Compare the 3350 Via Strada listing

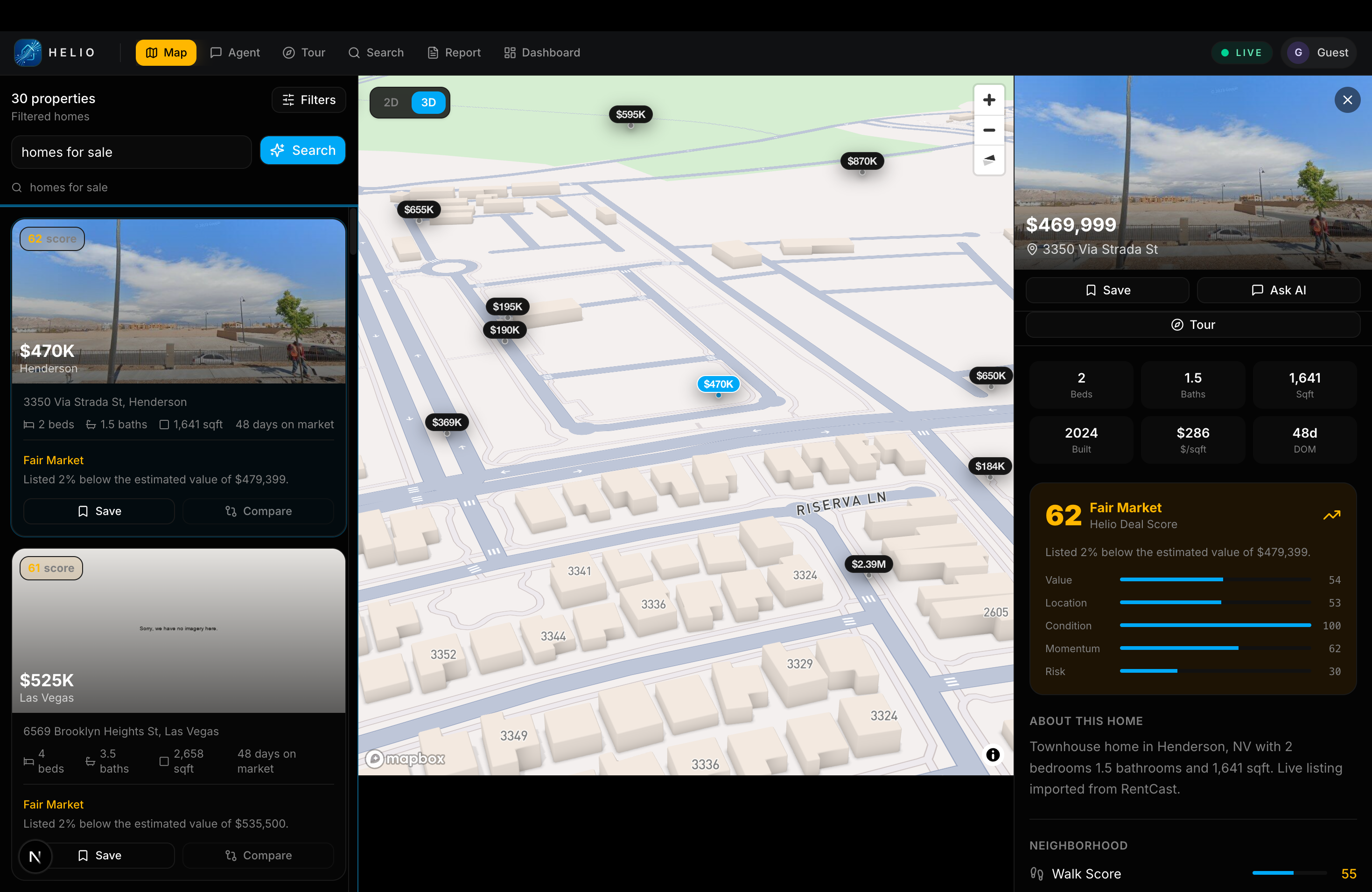pos(258,511)
